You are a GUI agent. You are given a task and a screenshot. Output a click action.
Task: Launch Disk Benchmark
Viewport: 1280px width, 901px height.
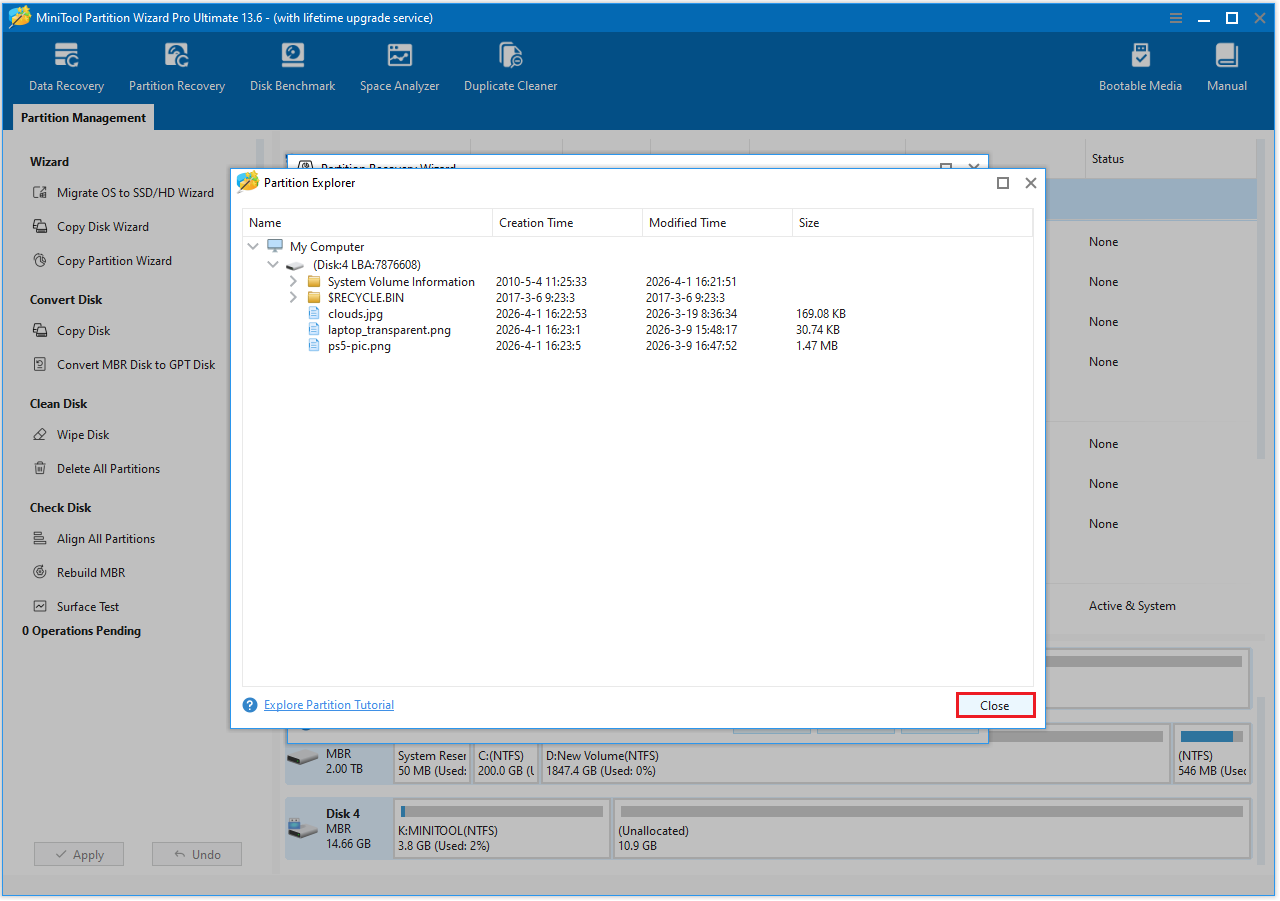coord(292,65)
